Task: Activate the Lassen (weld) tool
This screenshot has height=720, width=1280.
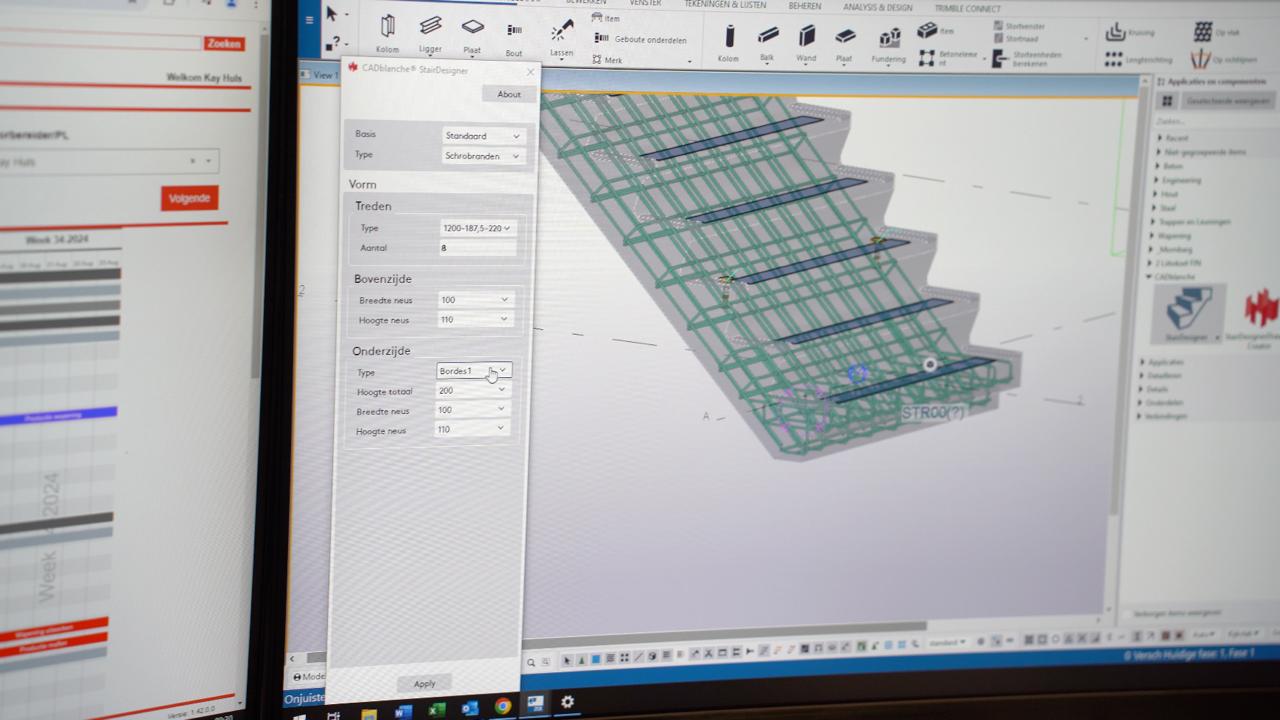Action: pyautogui.click(x=562, y=35)
